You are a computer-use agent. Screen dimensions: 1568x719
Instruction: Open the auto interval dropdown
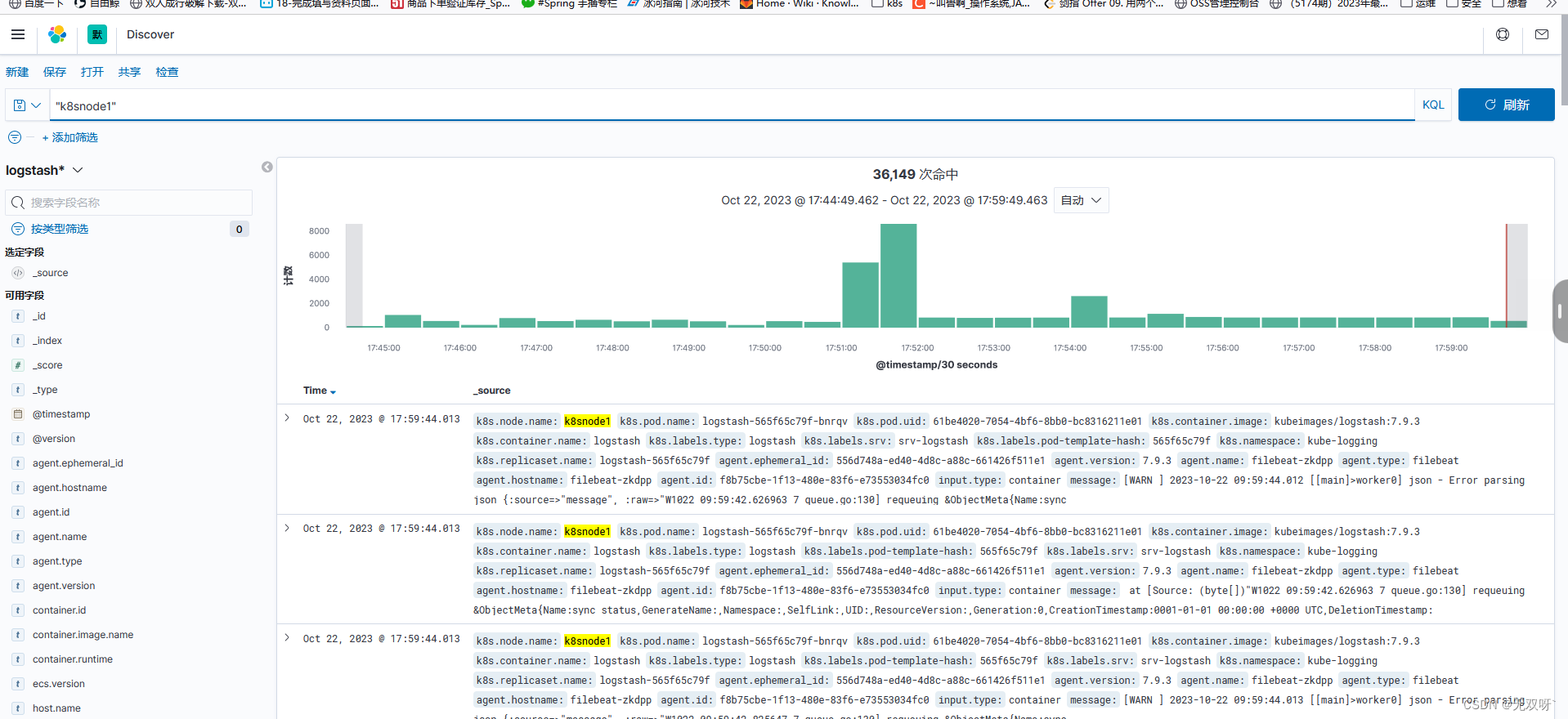pyautogui.click(x=1081, y=200)
